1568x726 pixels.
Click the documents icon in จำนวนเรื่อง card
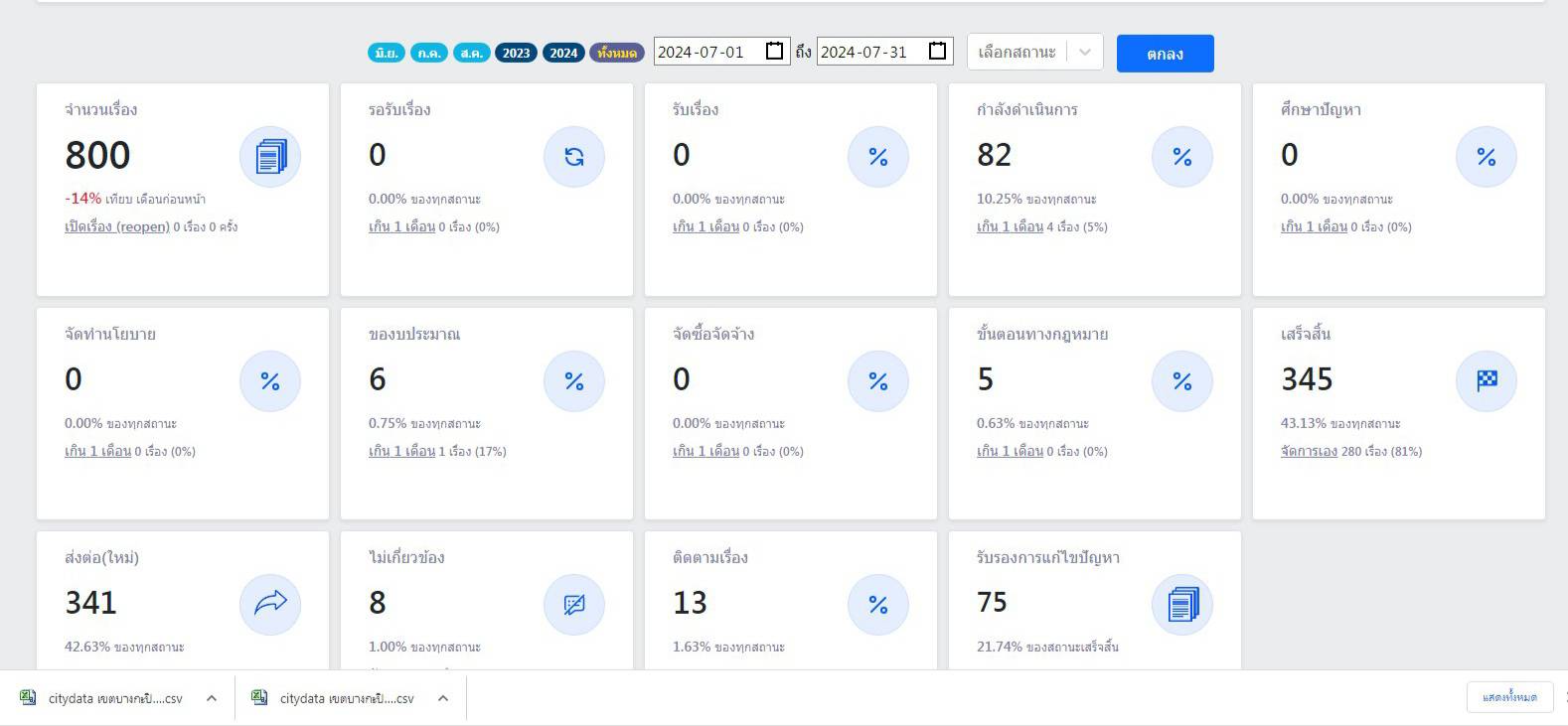pyautogui.click(x=270, y=157)
